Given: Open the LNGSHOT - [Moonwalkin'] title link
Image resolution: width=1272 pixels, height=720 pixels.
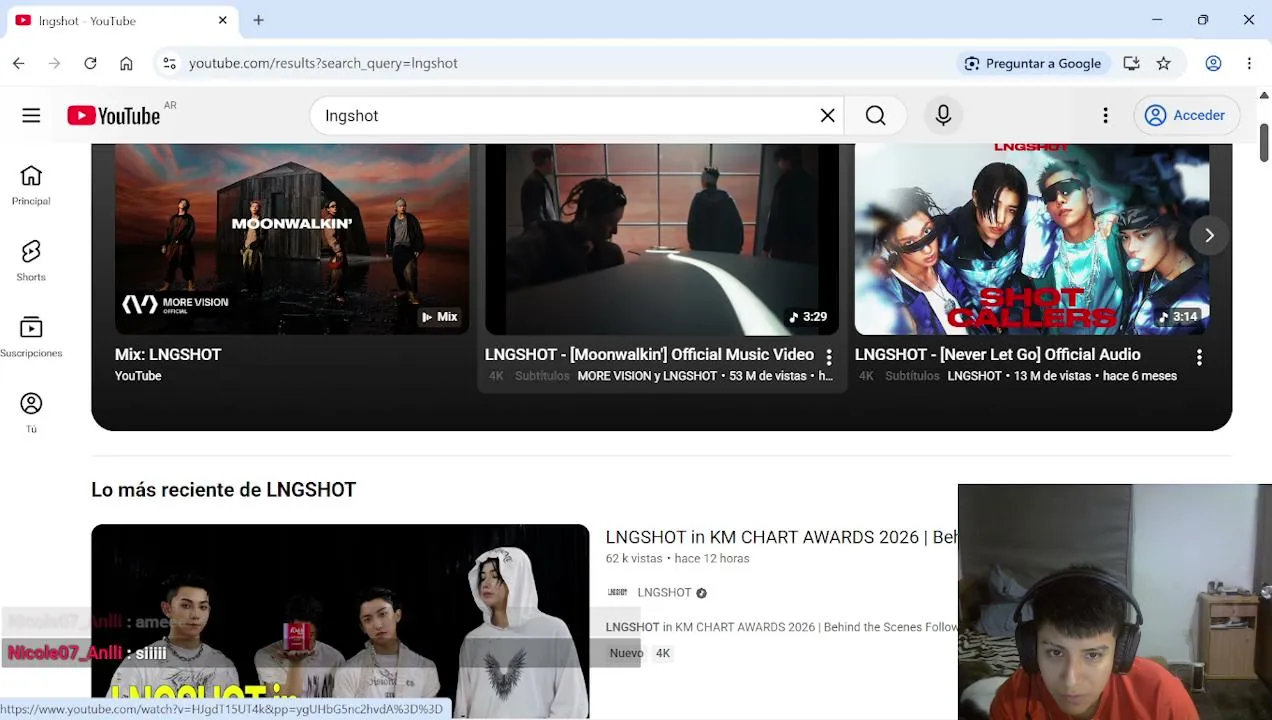Looking at the screenshot, I should click(x=649, y=354).
